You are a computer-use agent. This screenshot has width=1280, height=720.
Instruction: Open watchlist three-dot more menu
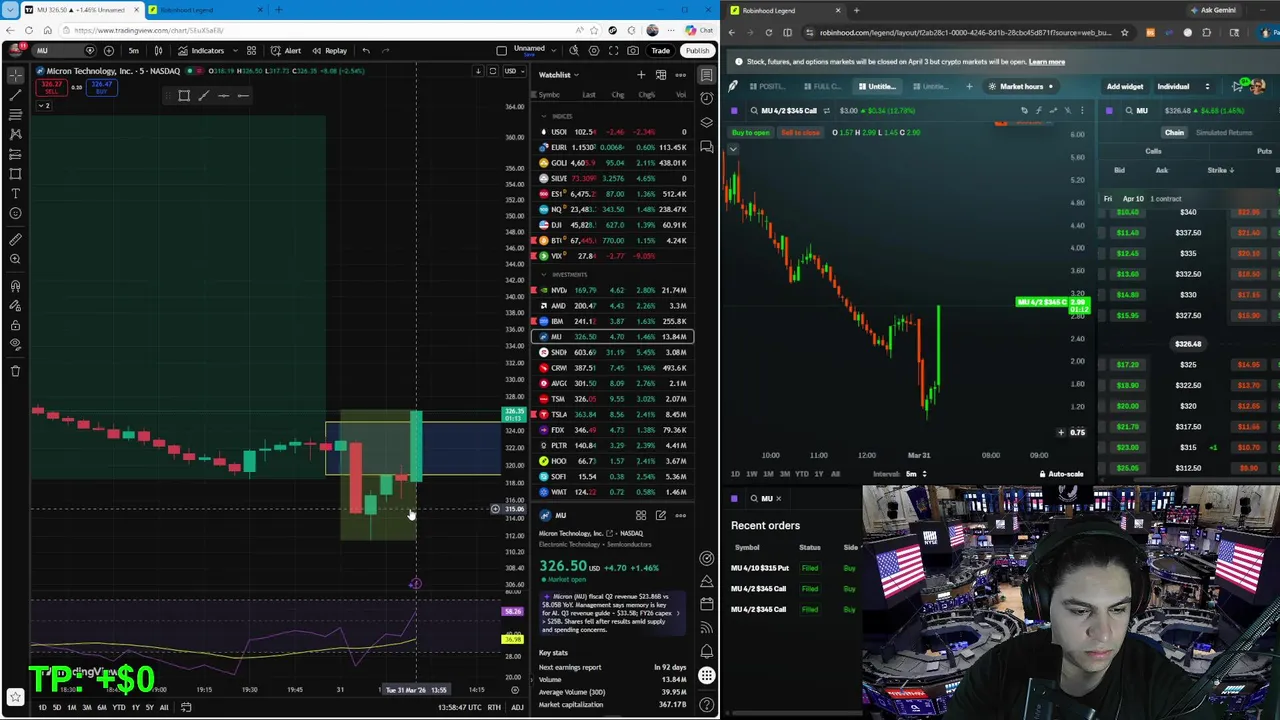coord(681,75)
